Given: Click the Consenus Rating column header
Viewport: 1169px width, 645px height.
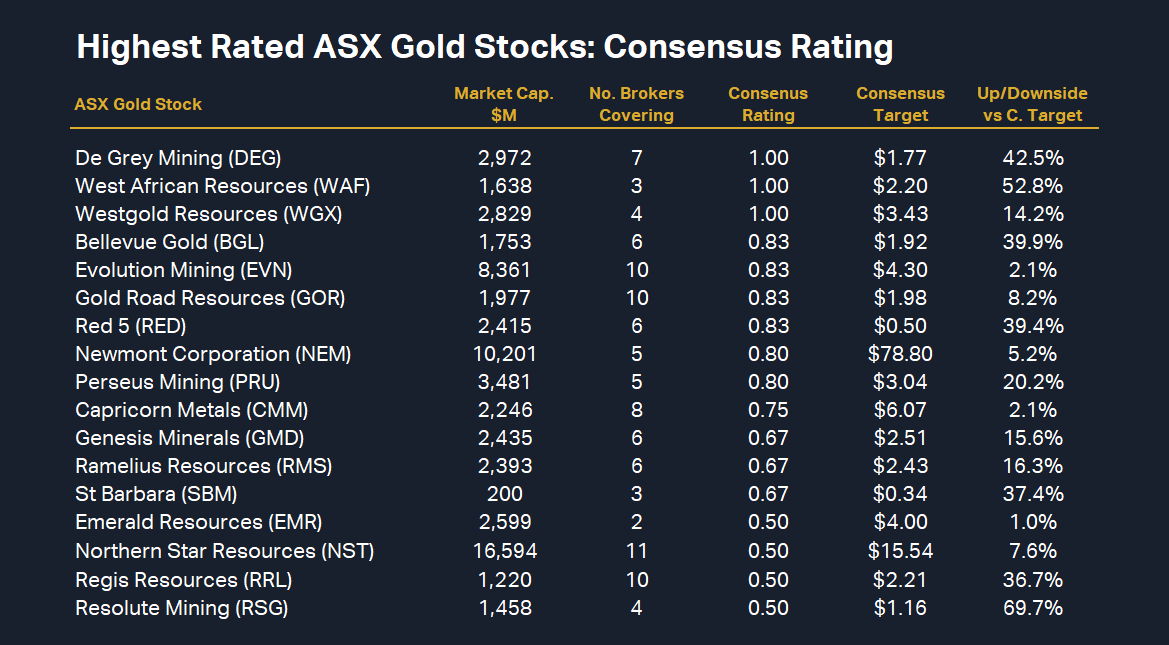Looking at the screenshot, I should [x=768, y=104].
